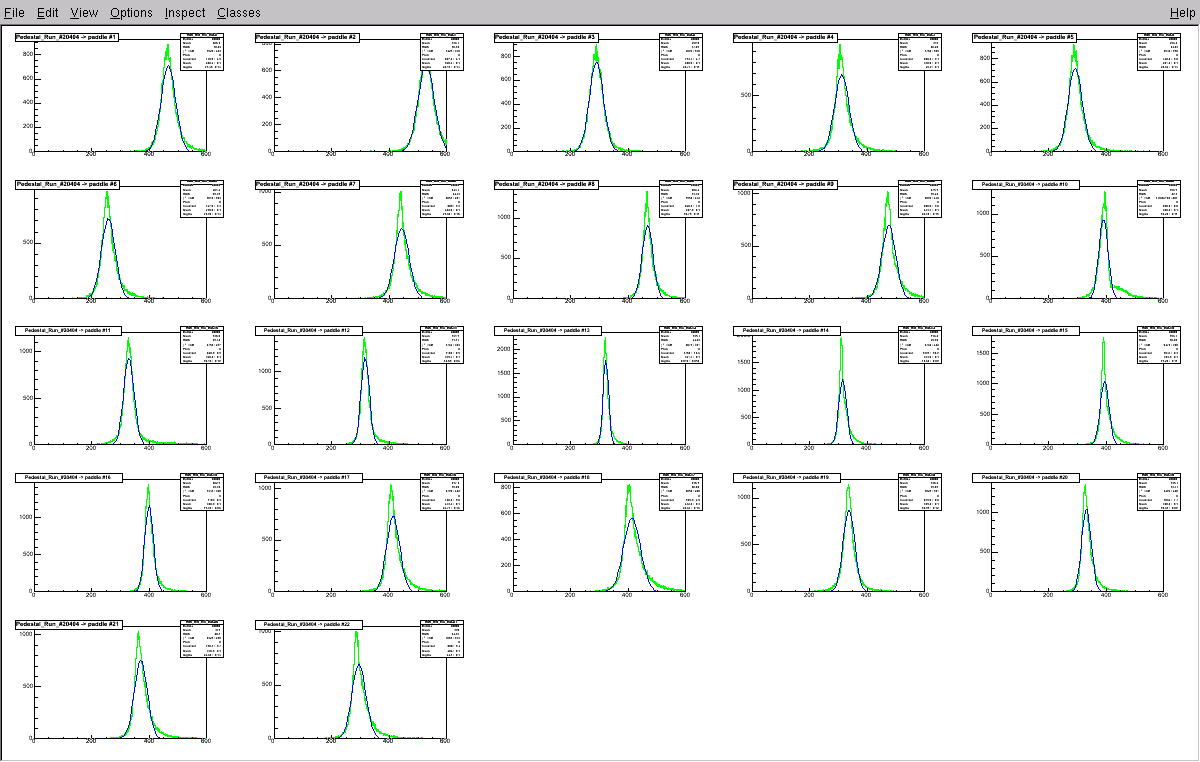Image resolution: width=1200 pixels, height=762 pixels.
Task: Click the statistics box of paddle #9 plot
Action: coord(920,199)
